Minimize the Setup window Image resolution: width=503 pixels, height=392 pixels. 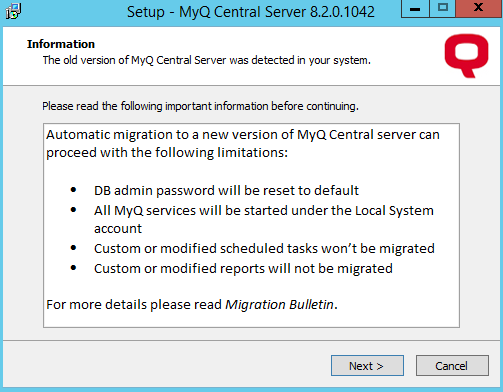415,8
